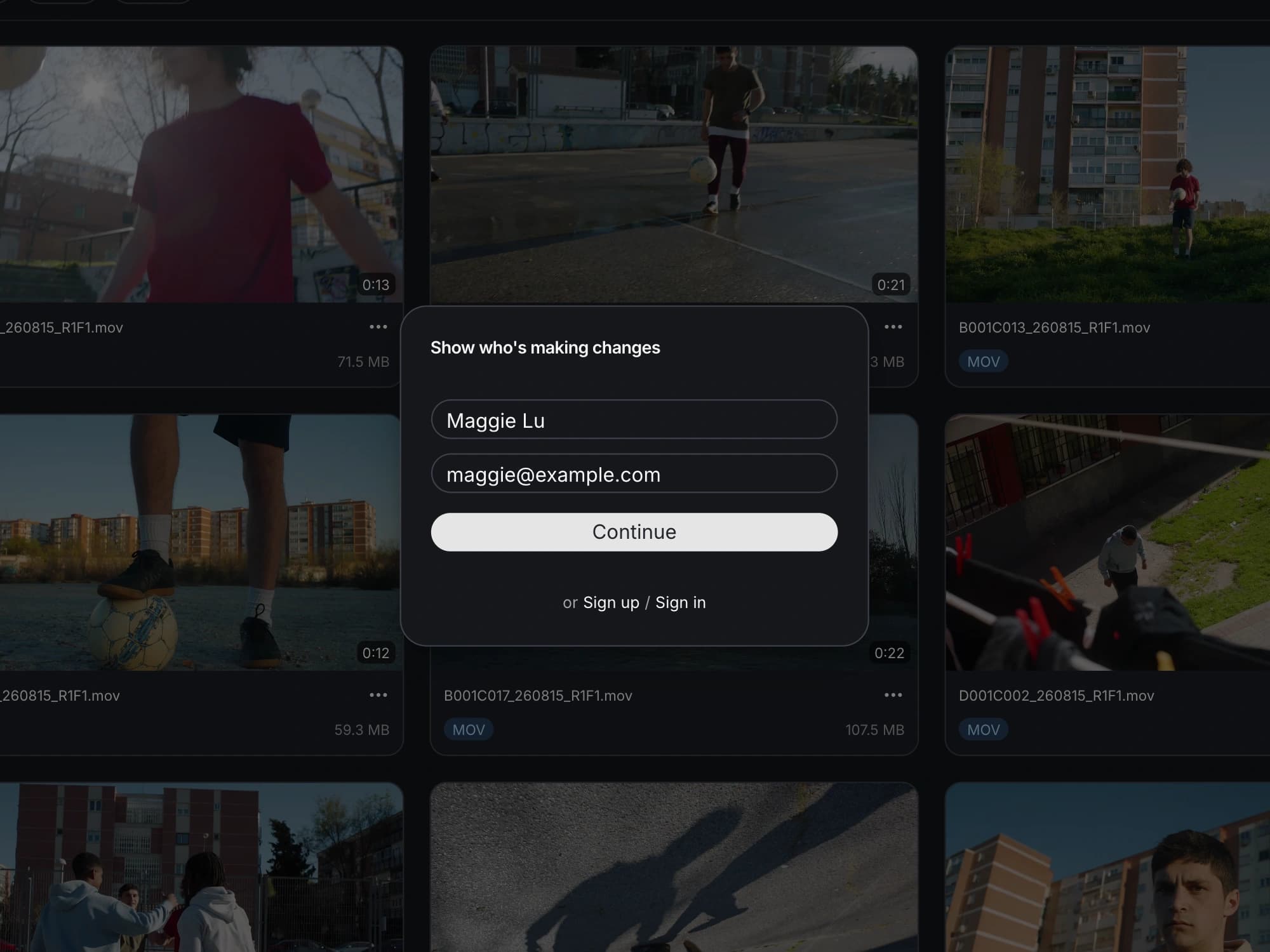
Task: Click the MOV tag under D001C002_260815_R1F1.mov
Action: pyautogui.click(x=983, y=729)
